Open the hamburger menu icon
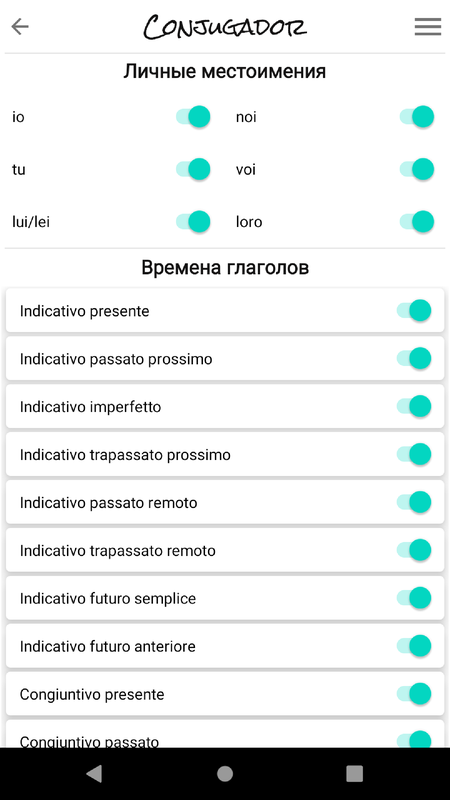Image resolution: width=450 pixels, height=800 pixels. [x=428, y=27]
